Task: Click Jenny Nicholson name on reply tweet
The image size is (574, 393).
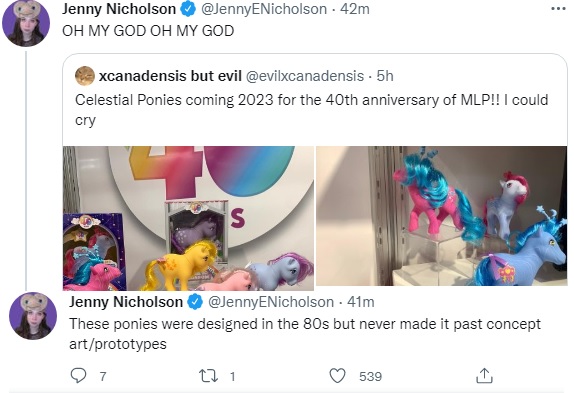Action: pos(126,302)
